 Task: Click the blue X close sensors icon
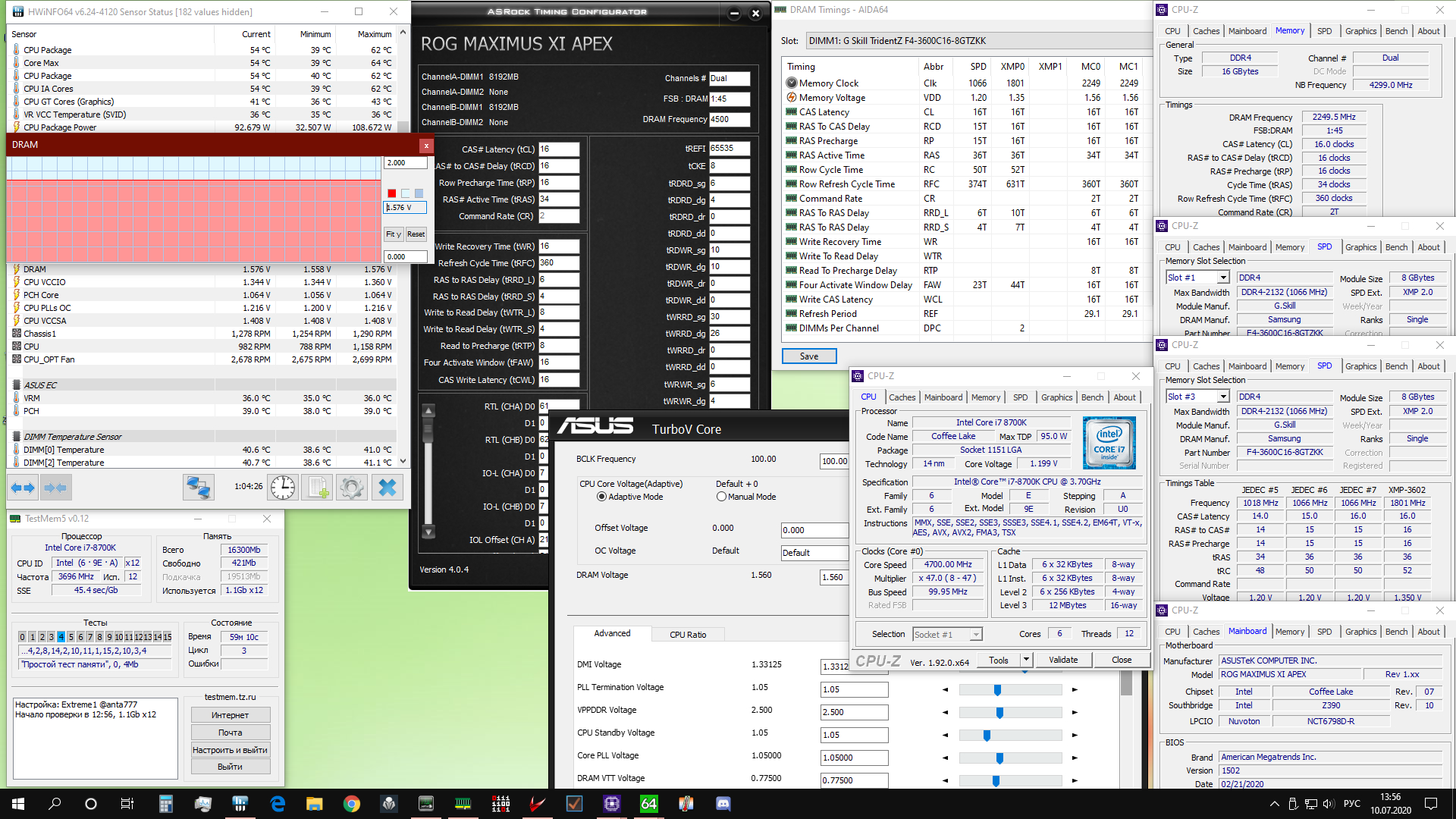(x=388, y=488)
